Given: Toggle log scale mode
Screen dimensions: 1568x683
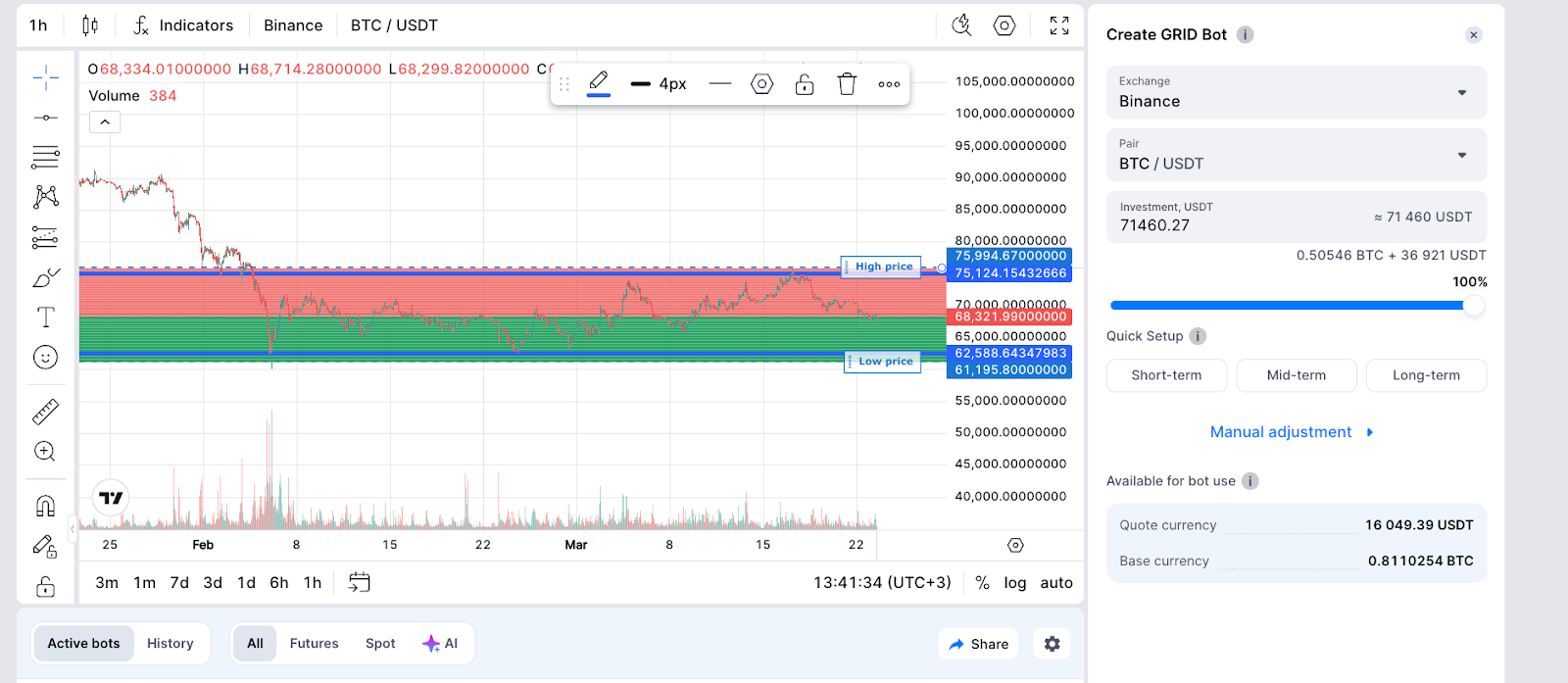Looking at the screenshot, I should click(x=1015, y=582).
